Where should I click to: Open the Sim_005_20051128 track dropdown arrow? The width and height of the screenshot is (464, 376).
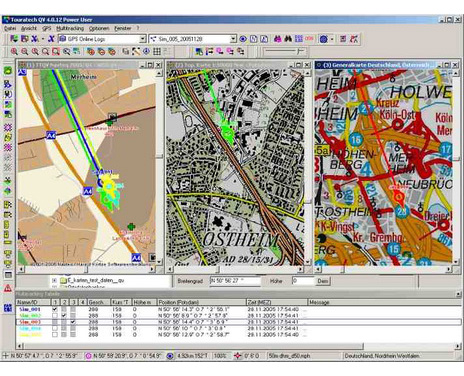point(233,39)
